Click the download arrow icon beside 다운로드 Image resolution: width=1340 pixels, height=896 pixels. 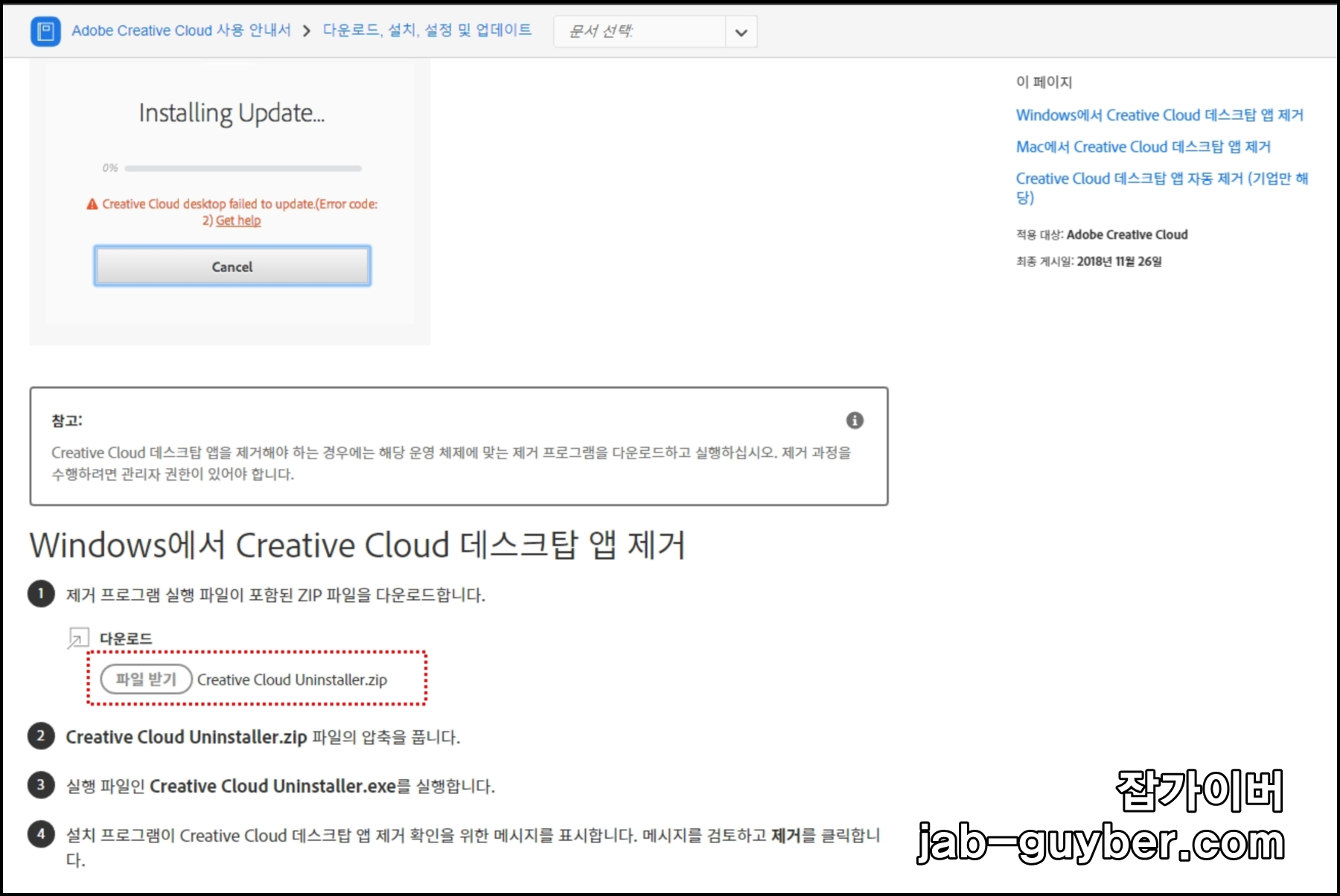point(78,639)
